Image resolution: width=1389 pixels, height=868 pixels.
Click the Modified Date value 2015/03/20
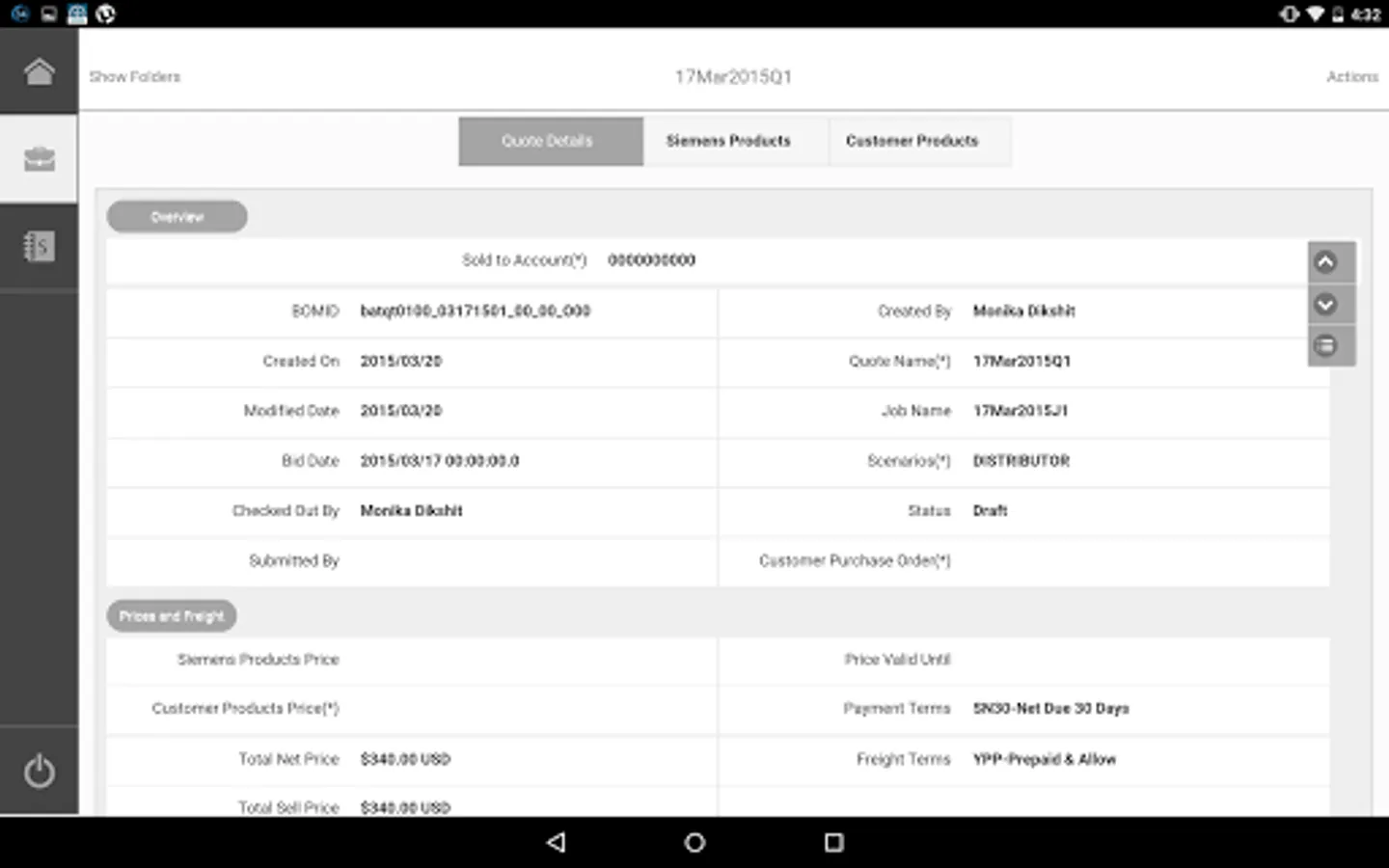(400, 411)
